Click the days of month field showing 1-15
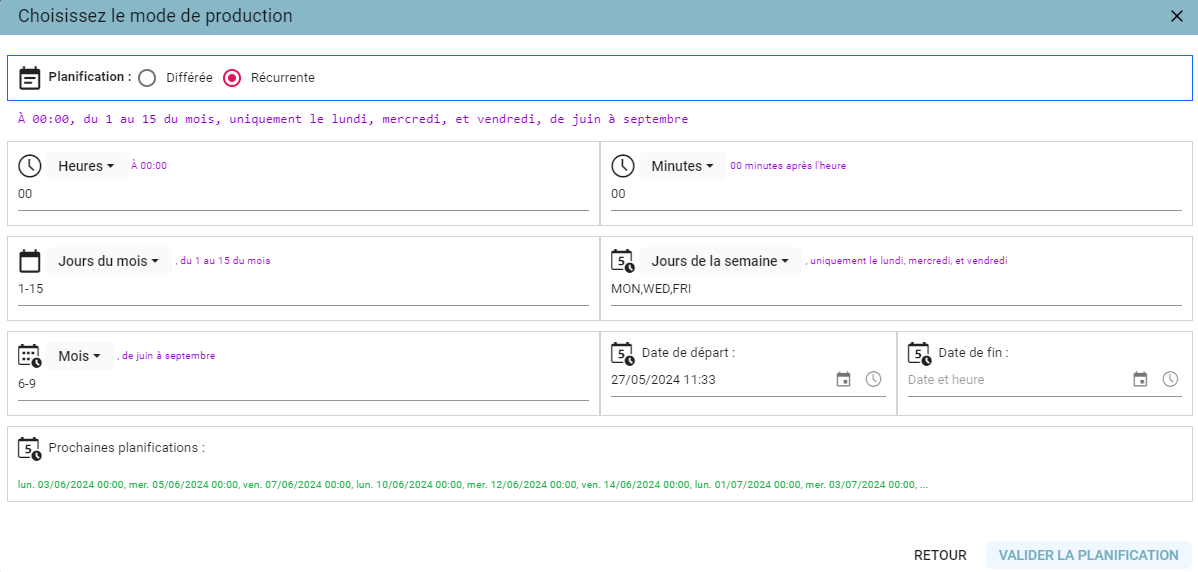1198x572 pixels. tap(303, 290)
